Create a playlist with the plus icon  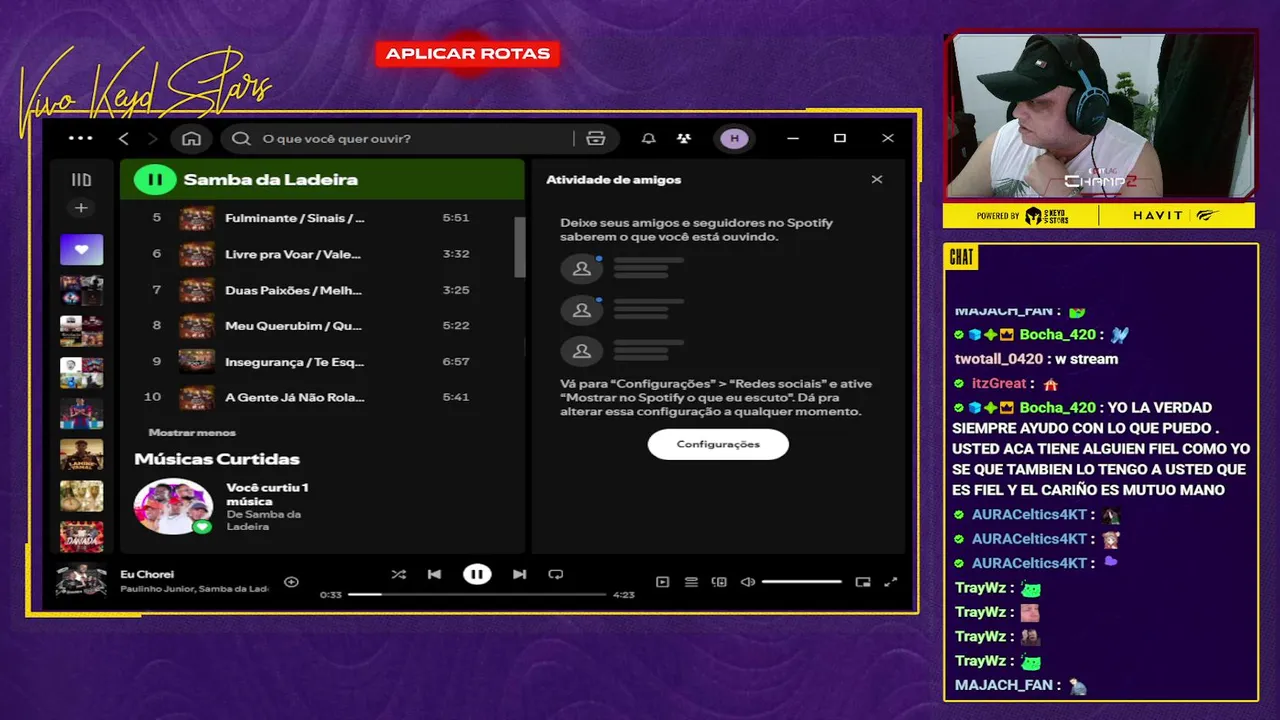[81, 208]
